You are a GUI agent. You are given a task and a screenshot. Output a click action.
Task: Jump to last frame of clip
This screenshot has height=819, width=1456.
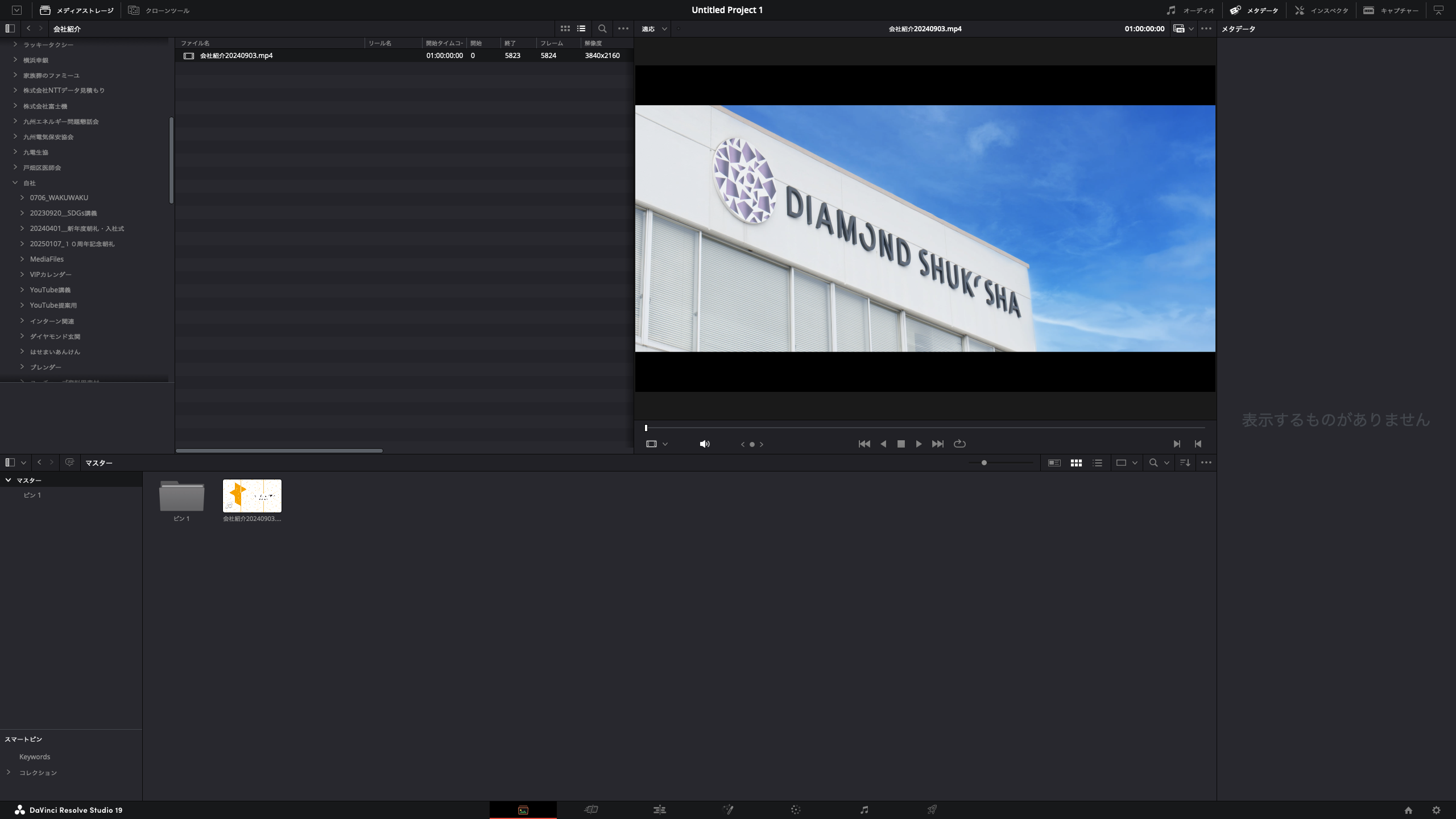[938, 444]
